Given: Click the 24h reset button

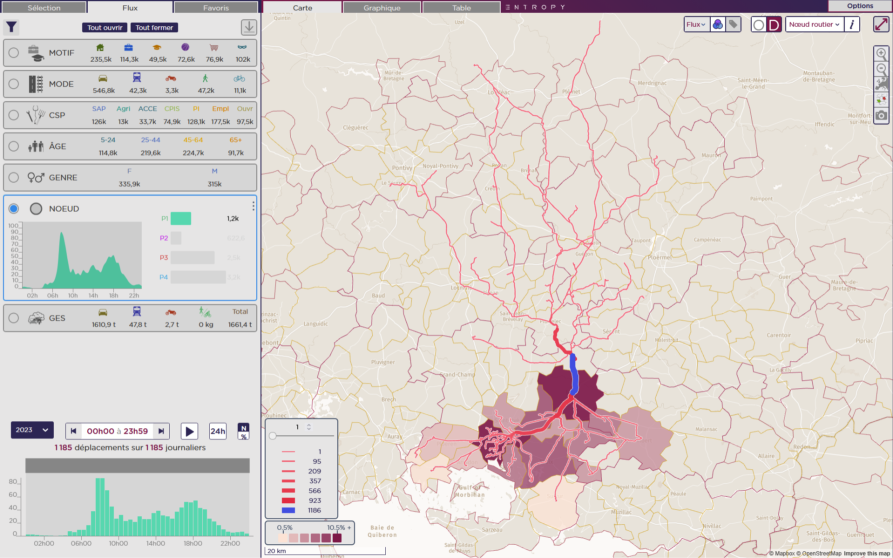Looking at the screenshot, I should click(x=218, y=431).
